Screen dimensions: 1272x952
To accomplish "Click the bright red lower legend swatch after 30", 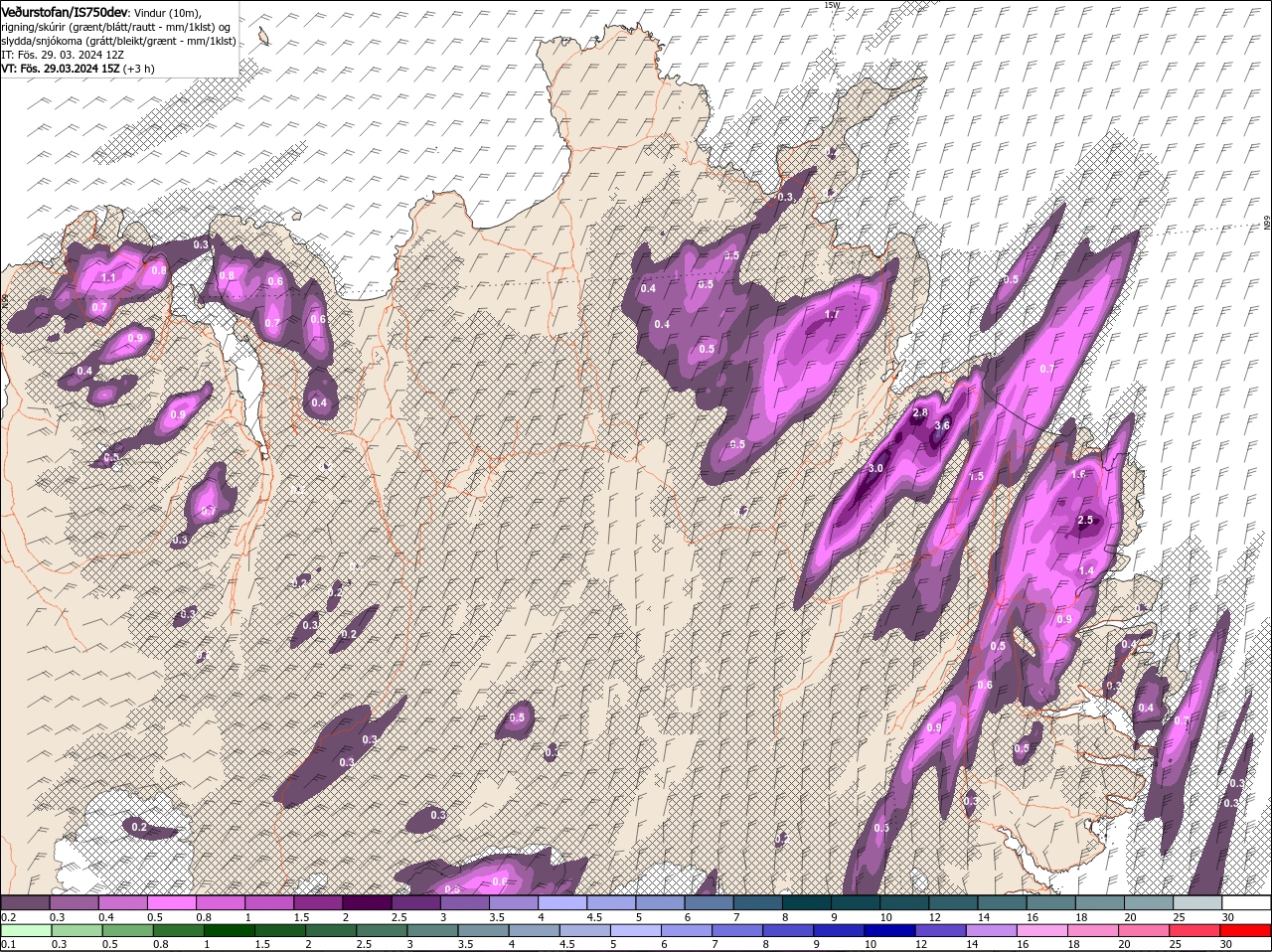I will tap(1246, 930).
